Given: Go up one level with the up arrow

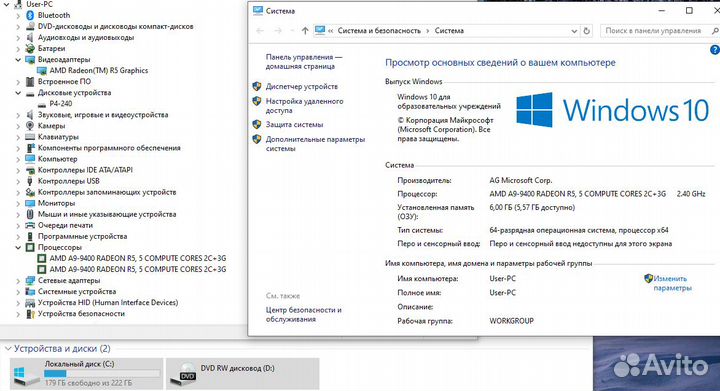Looking at the screenshot, I should 305,31.
